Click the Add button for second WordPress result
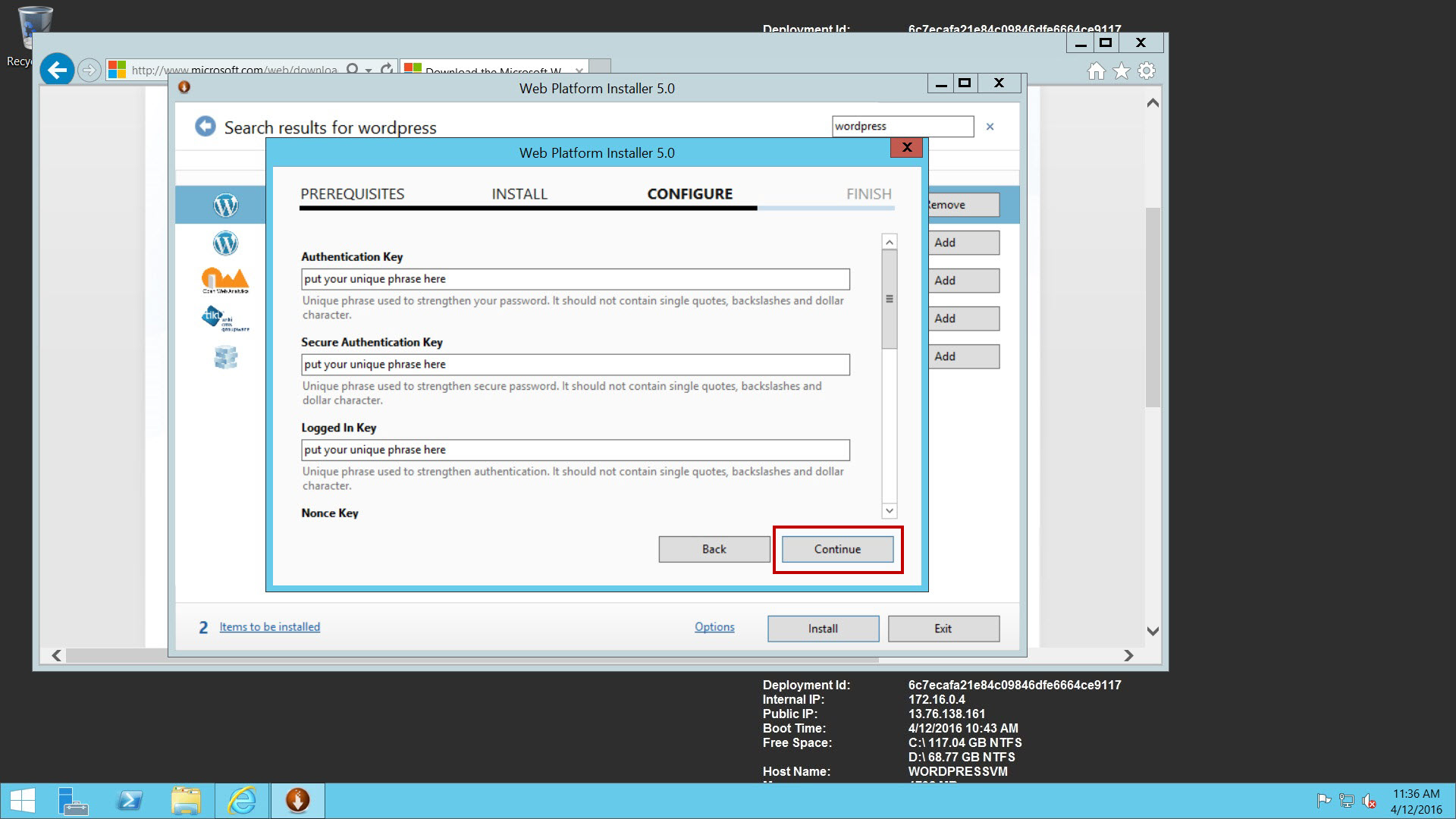The width and height of the screenshot is (1456, 819). pyautogui.click(x=963, y=243)
